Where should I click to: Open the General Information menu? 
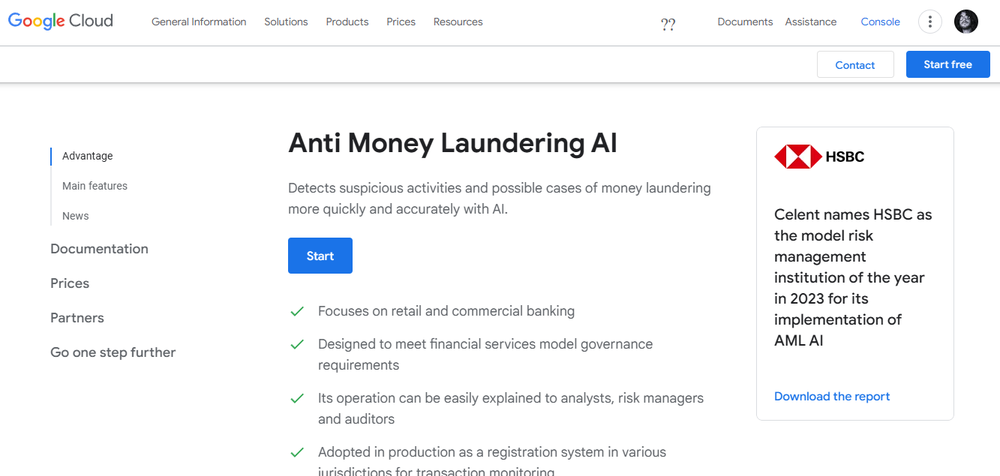[x=198, y=22]
